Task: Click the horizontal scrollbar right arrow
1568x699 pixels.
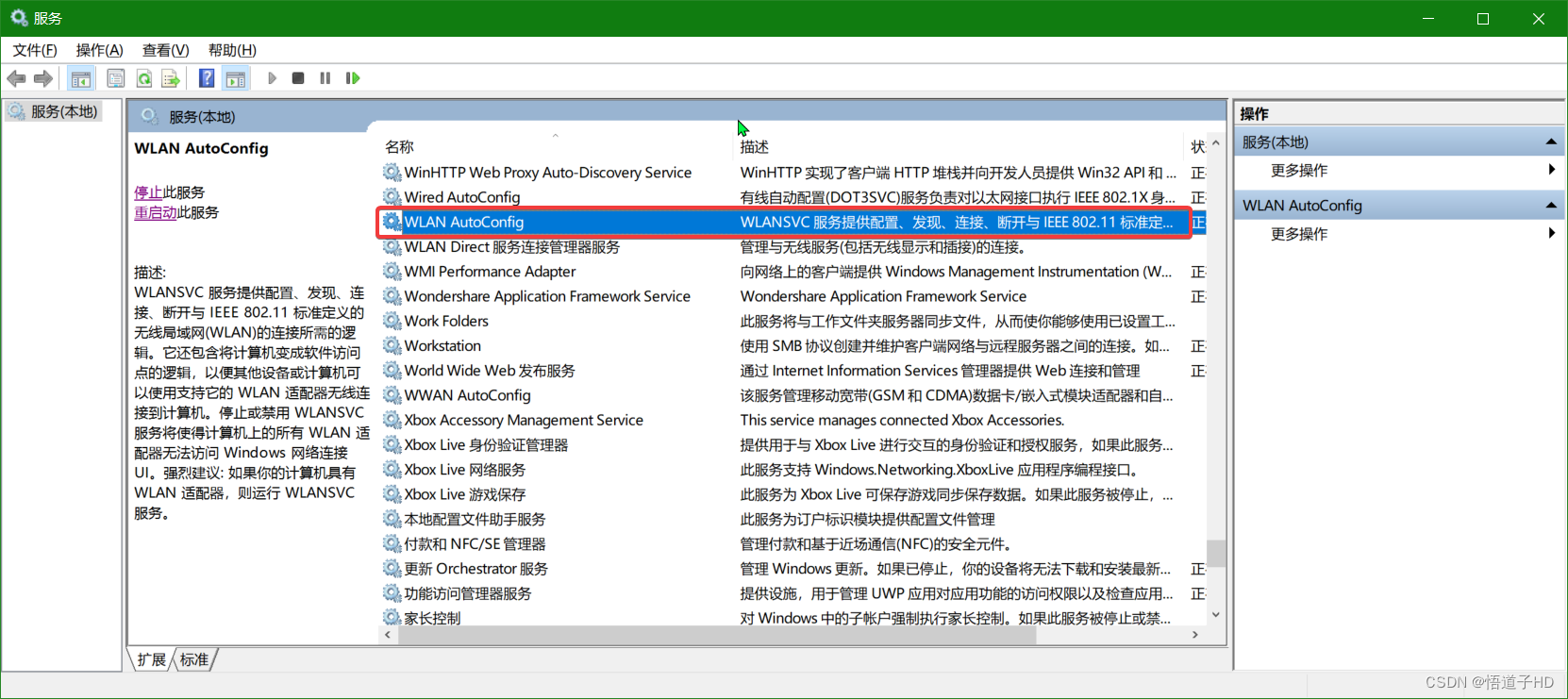Action: click(x=1195, y=635)
